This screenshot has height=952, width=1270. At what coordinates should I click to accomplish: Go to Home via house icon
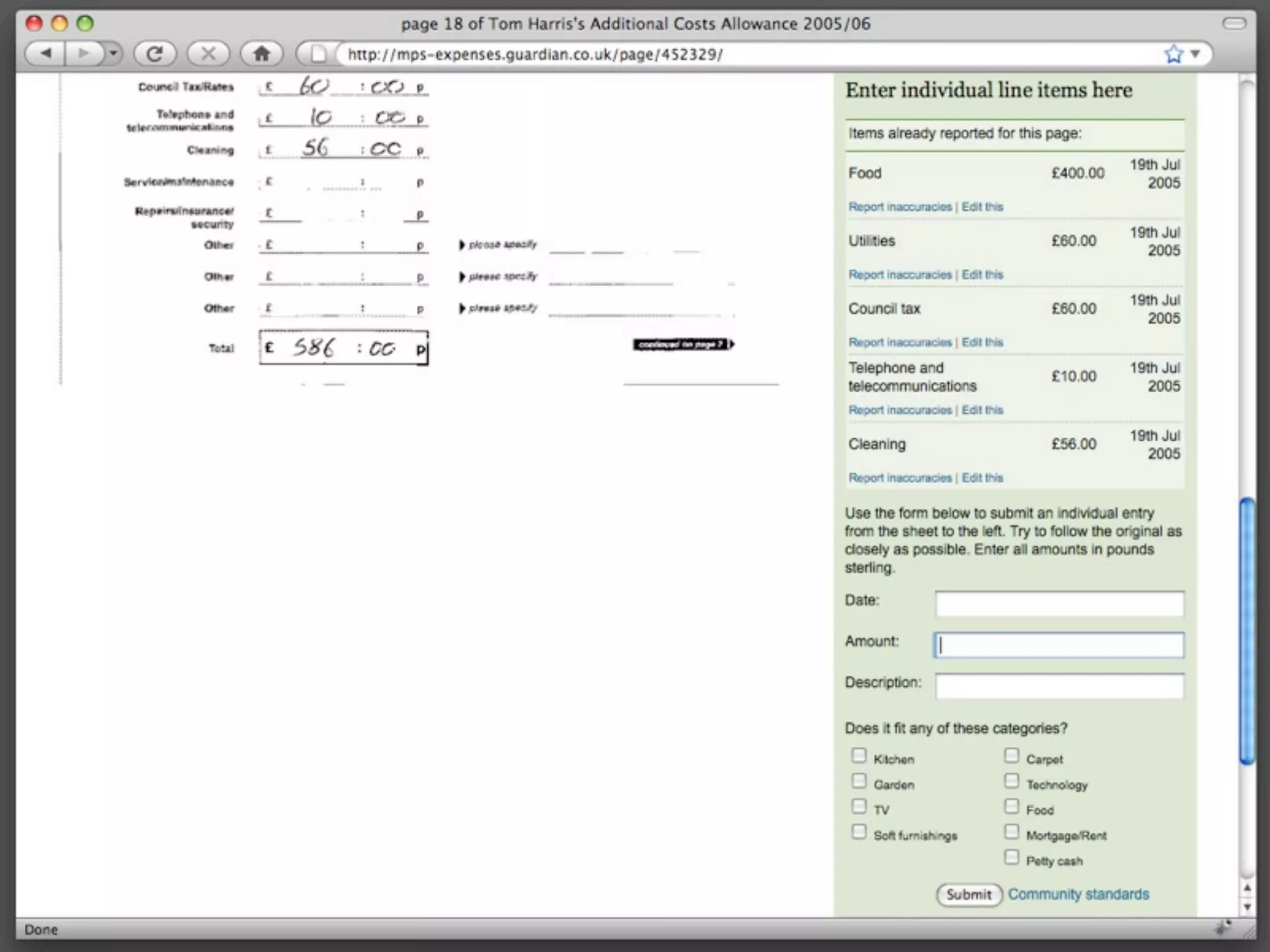tap(262, 54)
